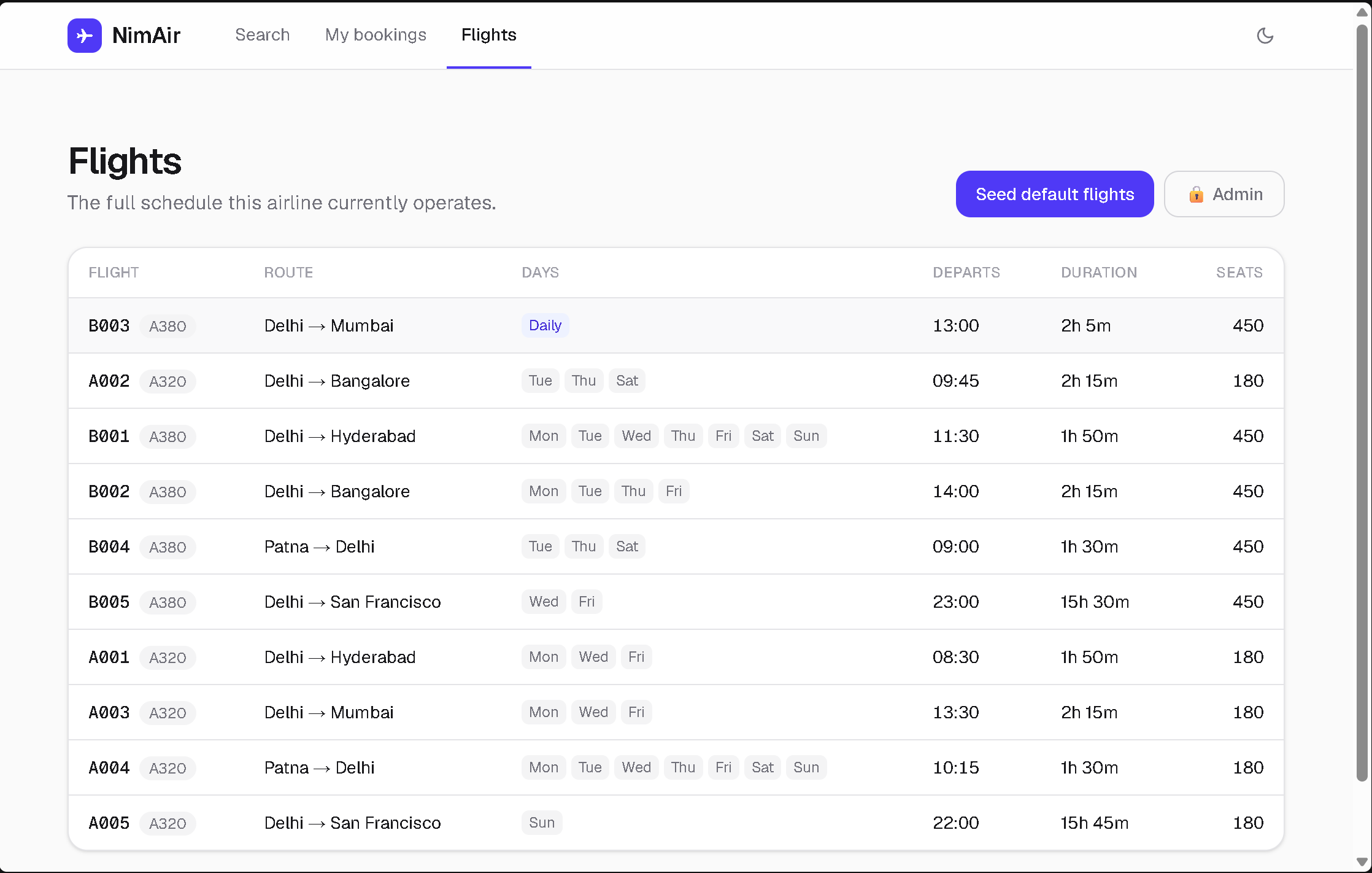Toggle dark mode moon icon
Image resolution: width=1372 pixels, height=873 pixels.
click(x=1265, y=36)
